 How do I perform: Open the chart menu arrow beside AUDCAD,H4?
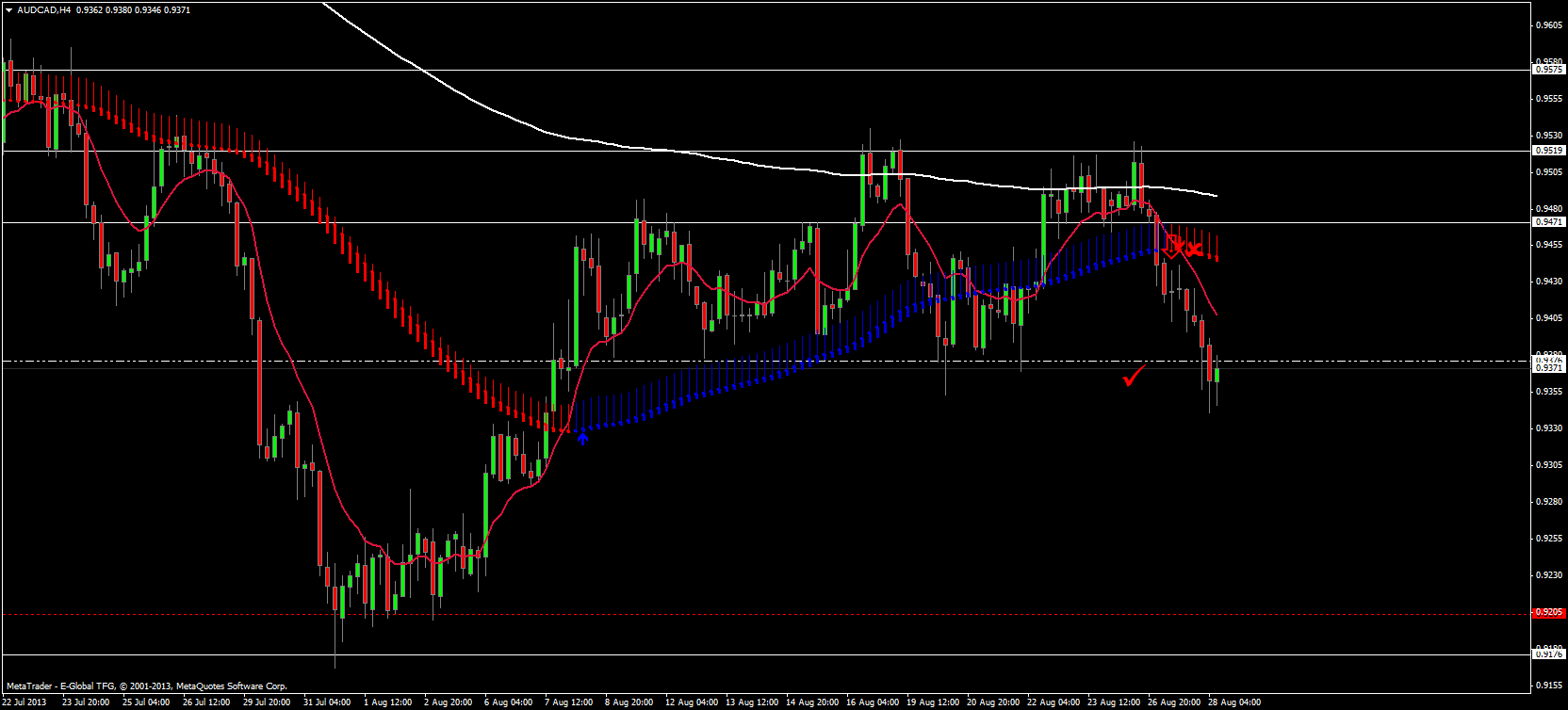(x=8, y=10)
